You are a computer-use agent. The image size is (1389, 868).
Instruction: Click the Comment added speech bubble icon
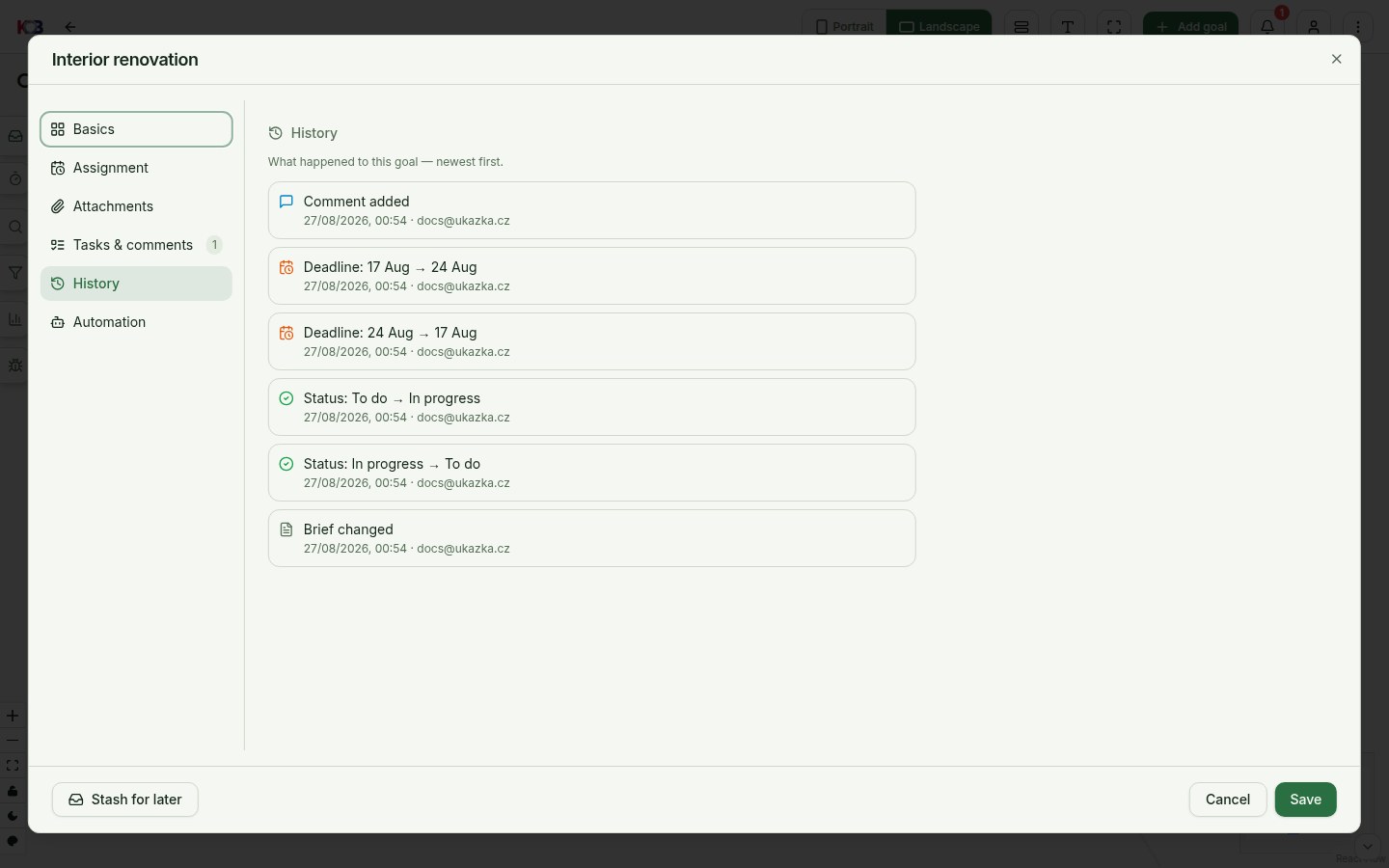[x=286, y=202]
